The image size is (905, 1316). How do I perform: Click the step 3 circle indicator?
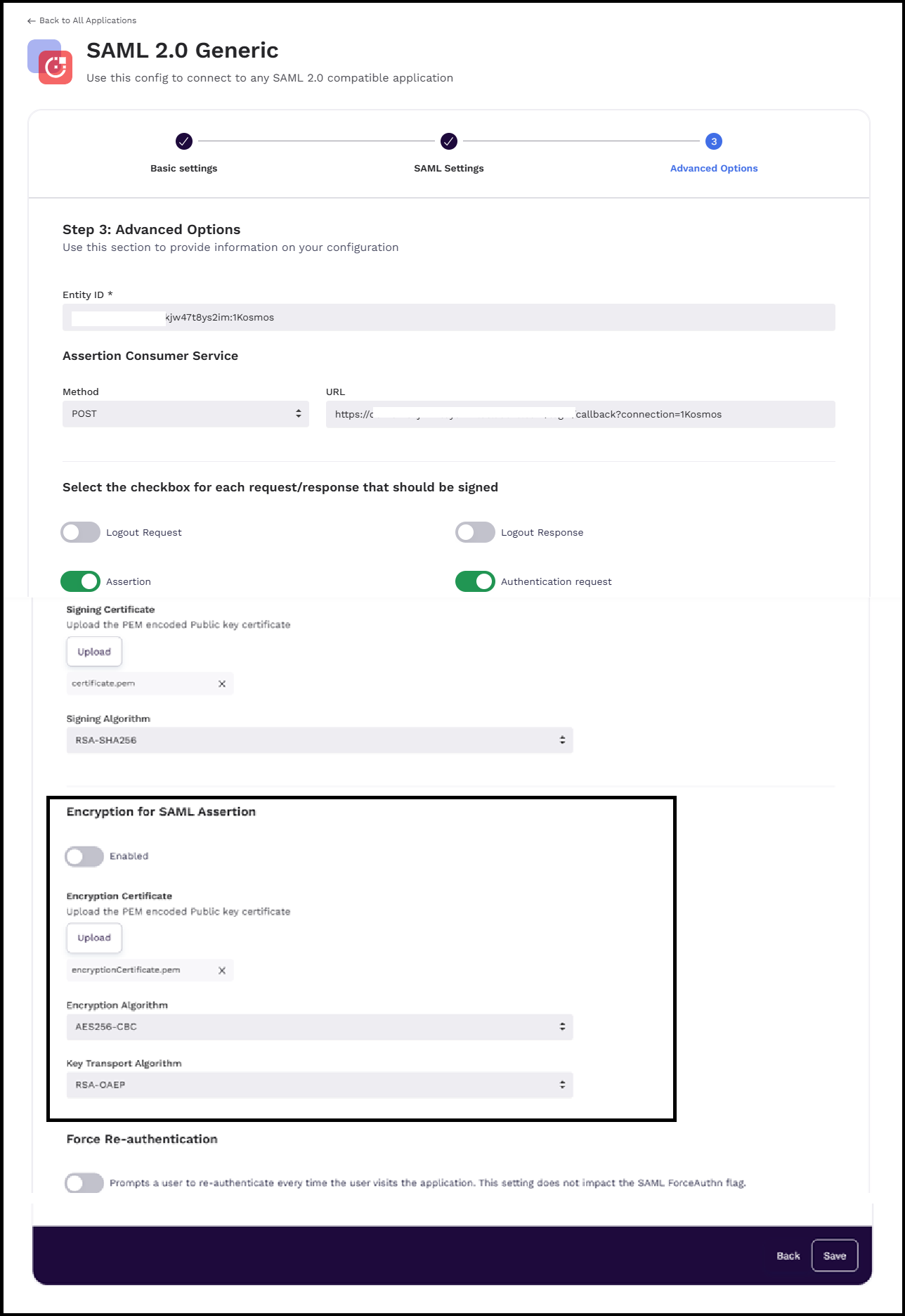(713, 141)
